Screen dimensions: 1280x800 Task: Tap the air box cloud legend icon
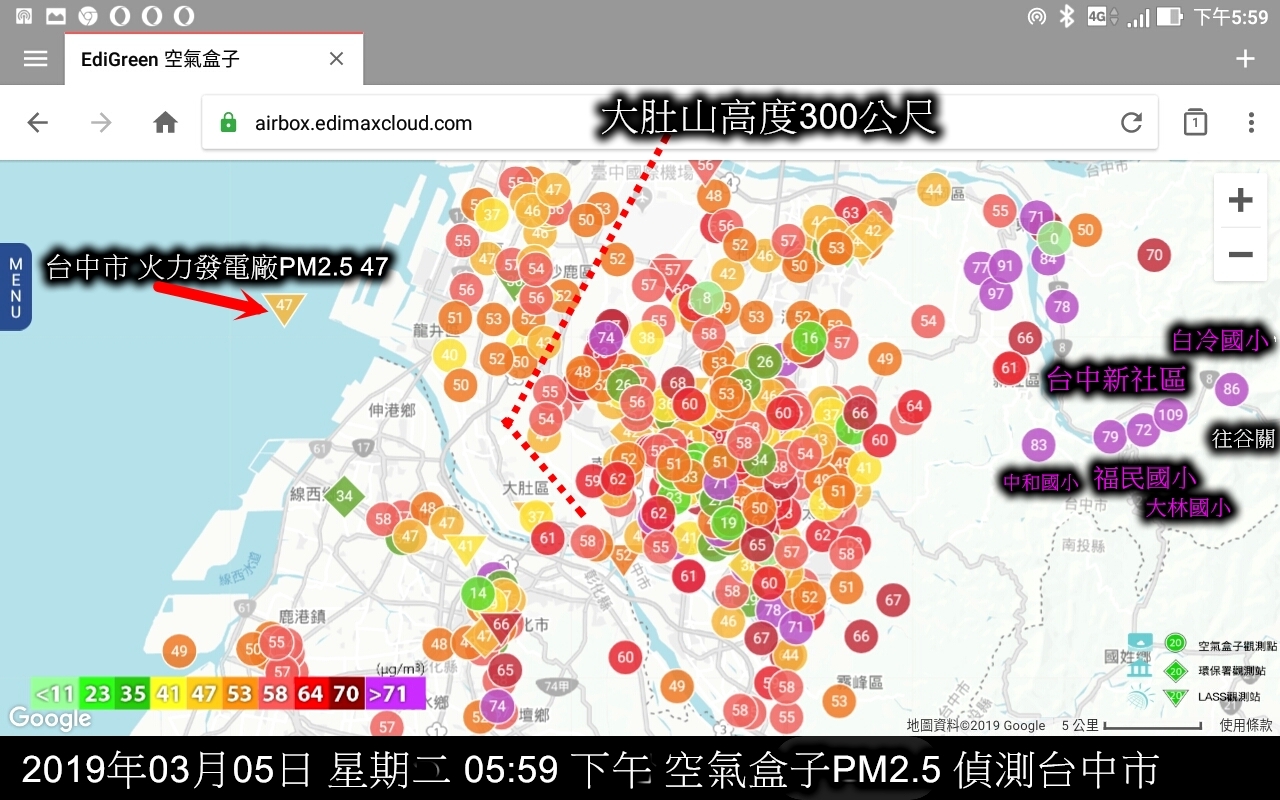pos(1140,643)
